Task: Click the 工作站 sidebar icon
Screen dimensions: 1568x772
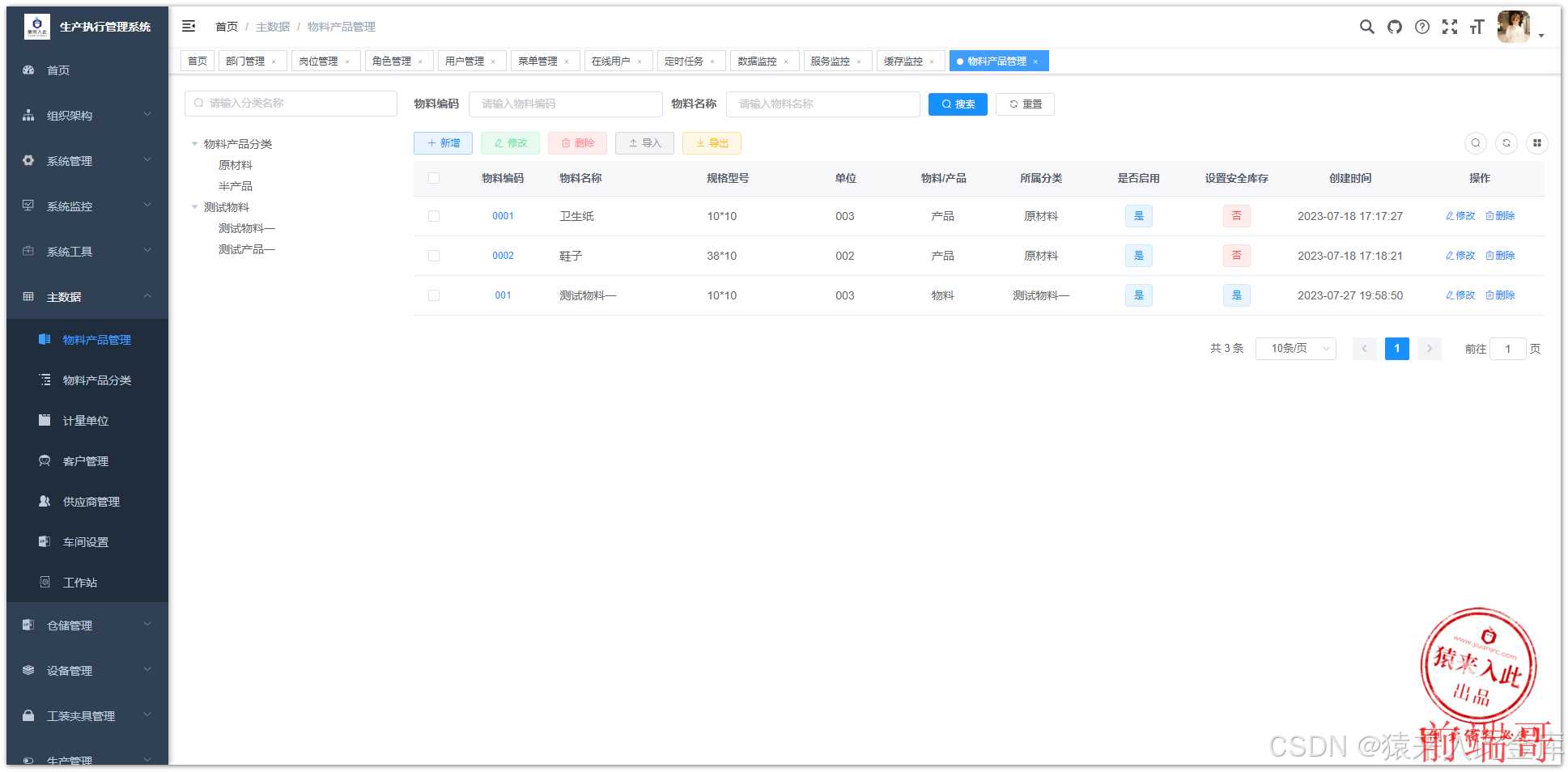Action: click(x=45, y=582)
